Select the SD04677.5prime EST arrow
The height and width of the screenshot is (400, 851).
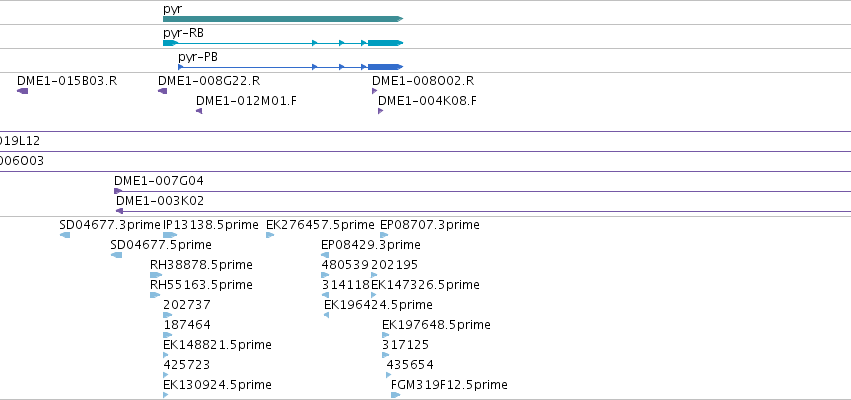pyautogui.click(x=116, y=255)
